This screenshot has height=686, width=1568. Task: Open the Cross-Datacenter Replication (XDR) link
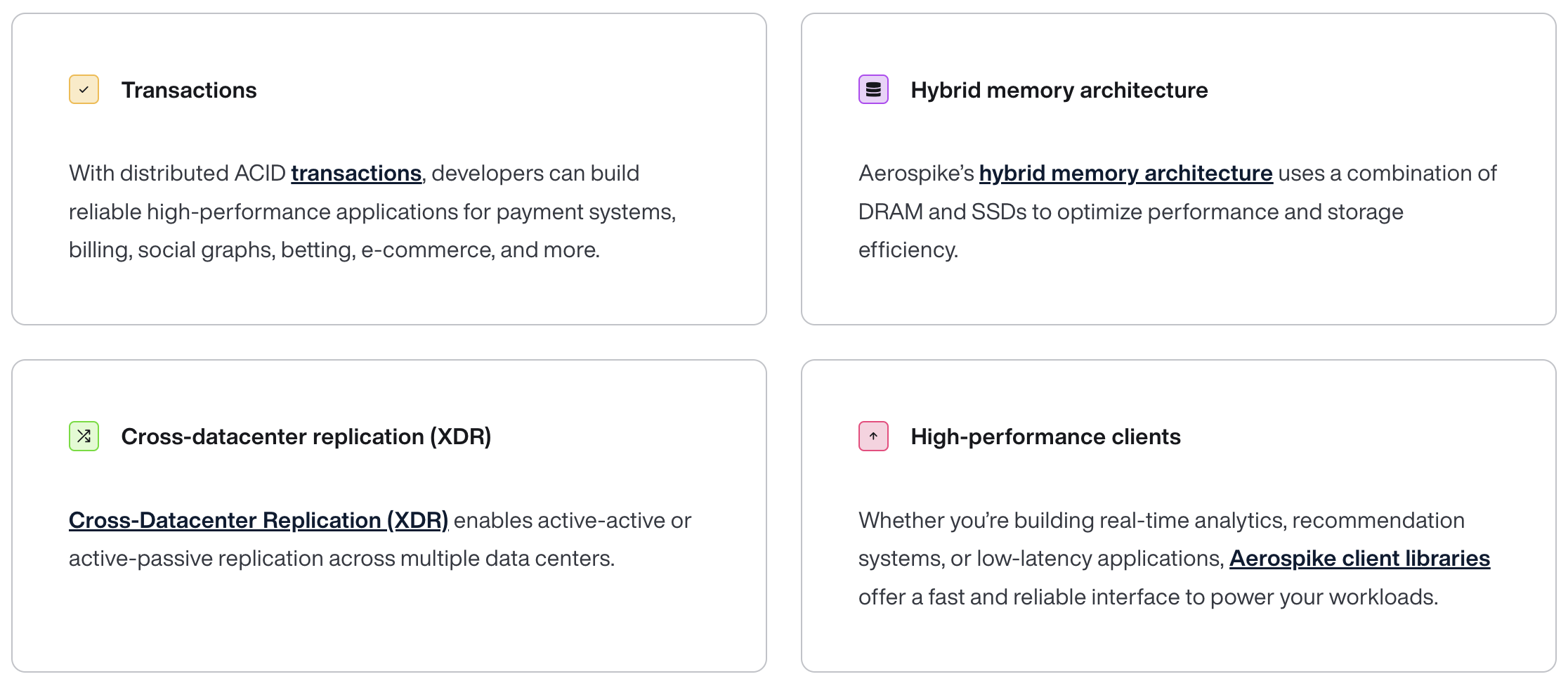pyautogui.click(x=258, y=521)
